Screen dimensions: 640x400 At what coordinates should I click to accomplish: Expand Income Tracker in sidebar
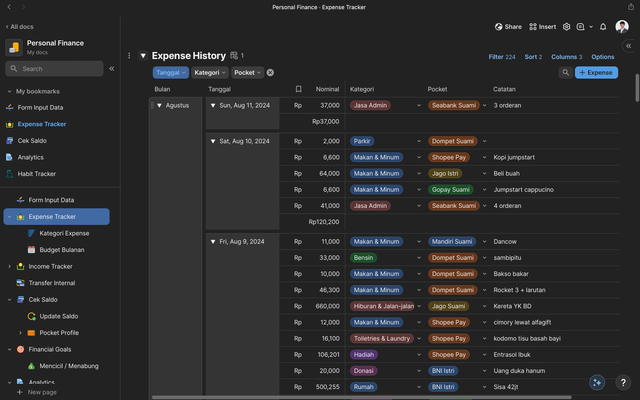tap(9, 267)
